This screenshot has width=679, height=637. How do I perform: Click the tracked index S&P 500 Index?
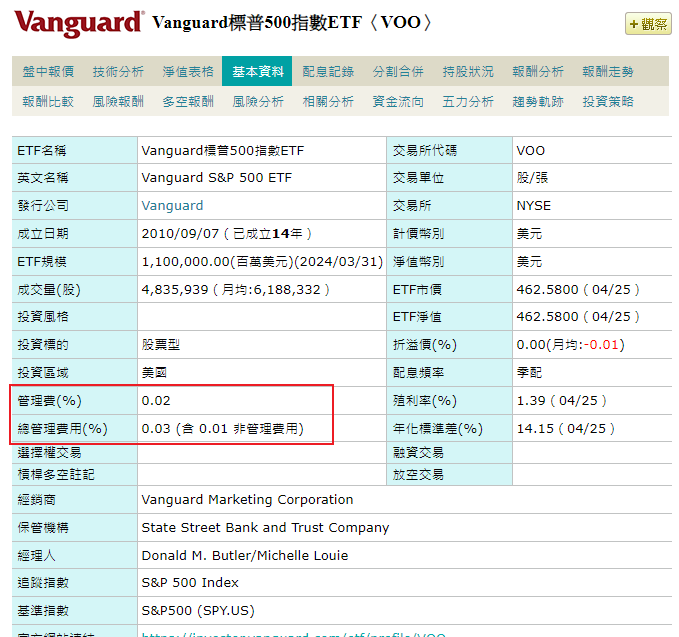[190, 582]
